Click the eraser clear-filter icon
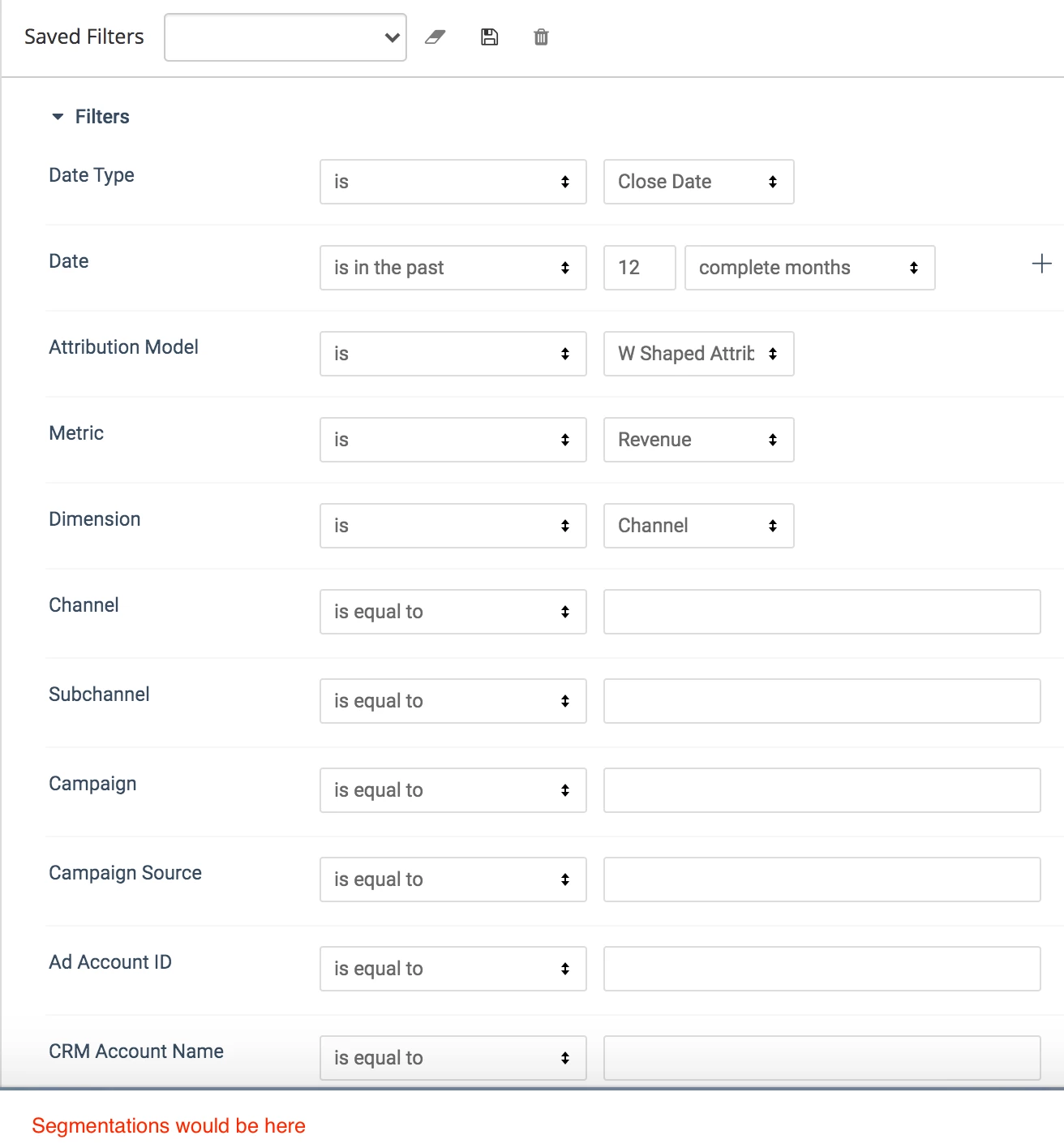 coord(435,37)
